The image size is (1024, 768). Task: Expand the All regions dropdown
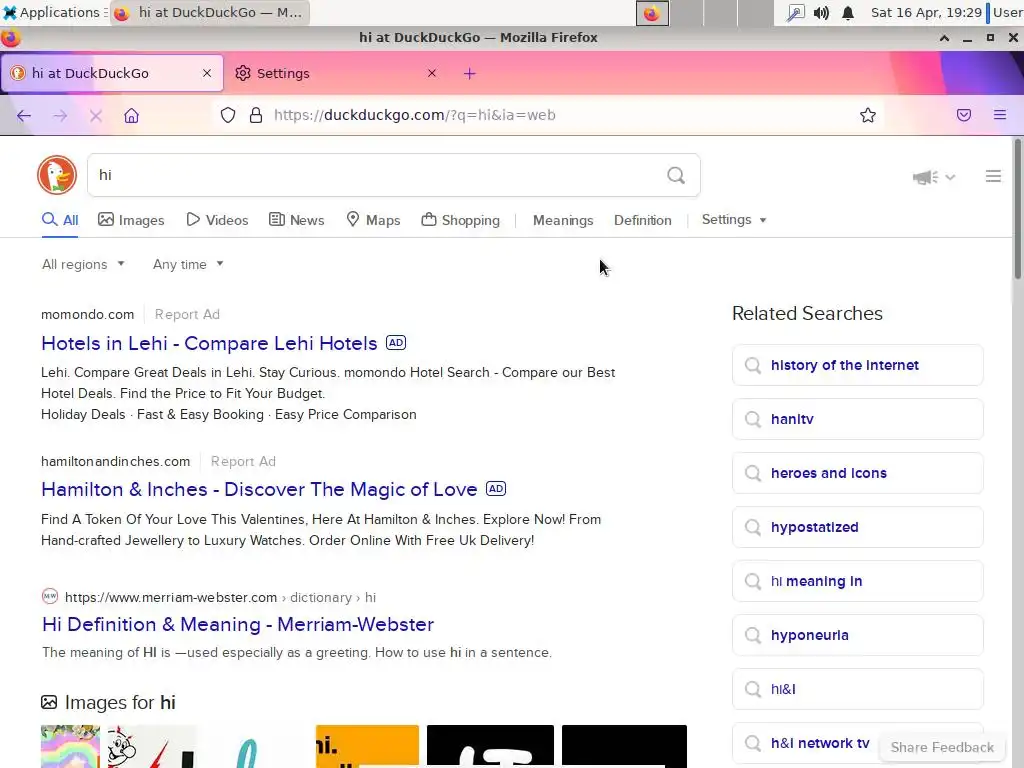click(83, 264)
